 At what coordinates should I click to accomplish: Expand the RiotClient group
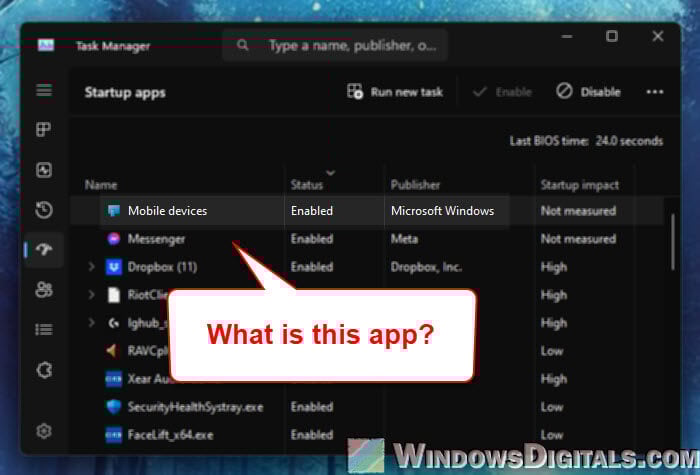point(92,295)
